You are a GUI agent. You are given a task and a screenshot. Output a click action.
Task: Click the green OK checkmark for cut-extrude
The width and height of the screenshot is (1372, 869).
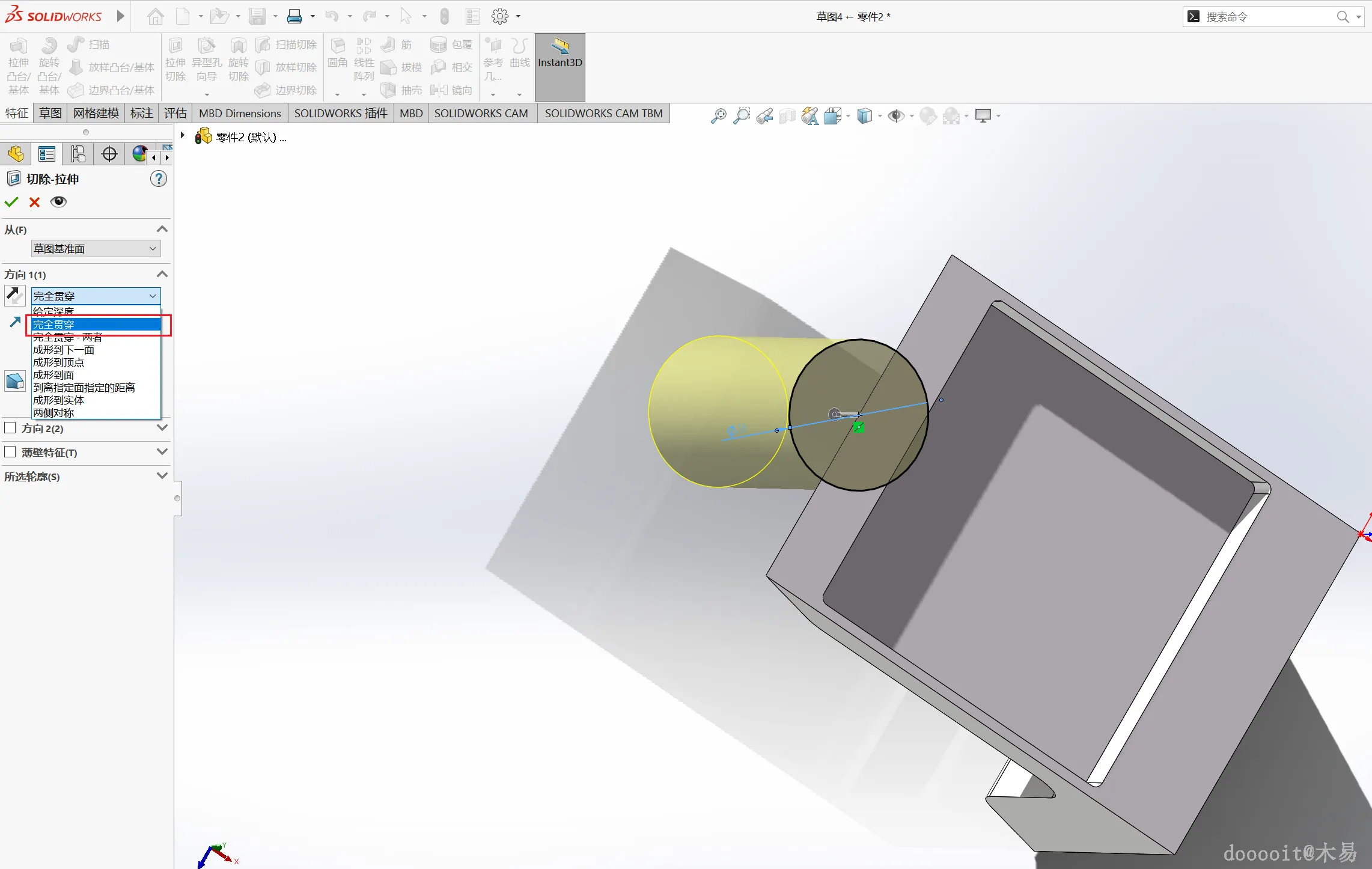tap(11, 202)
